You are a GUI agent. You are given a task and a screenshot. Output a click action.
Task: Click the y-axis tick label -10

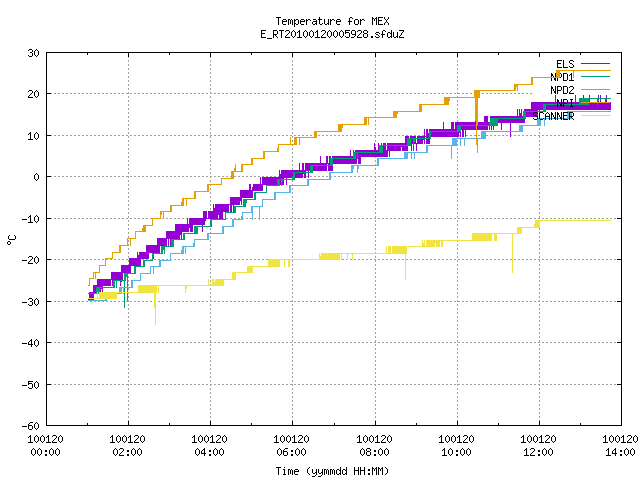(31, 219)
